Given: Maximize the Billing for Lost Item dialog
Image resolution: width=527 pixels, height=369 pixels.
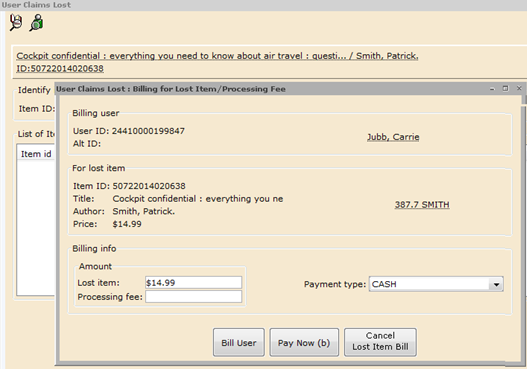Looking at the screenshot, I should pos(505,88).
